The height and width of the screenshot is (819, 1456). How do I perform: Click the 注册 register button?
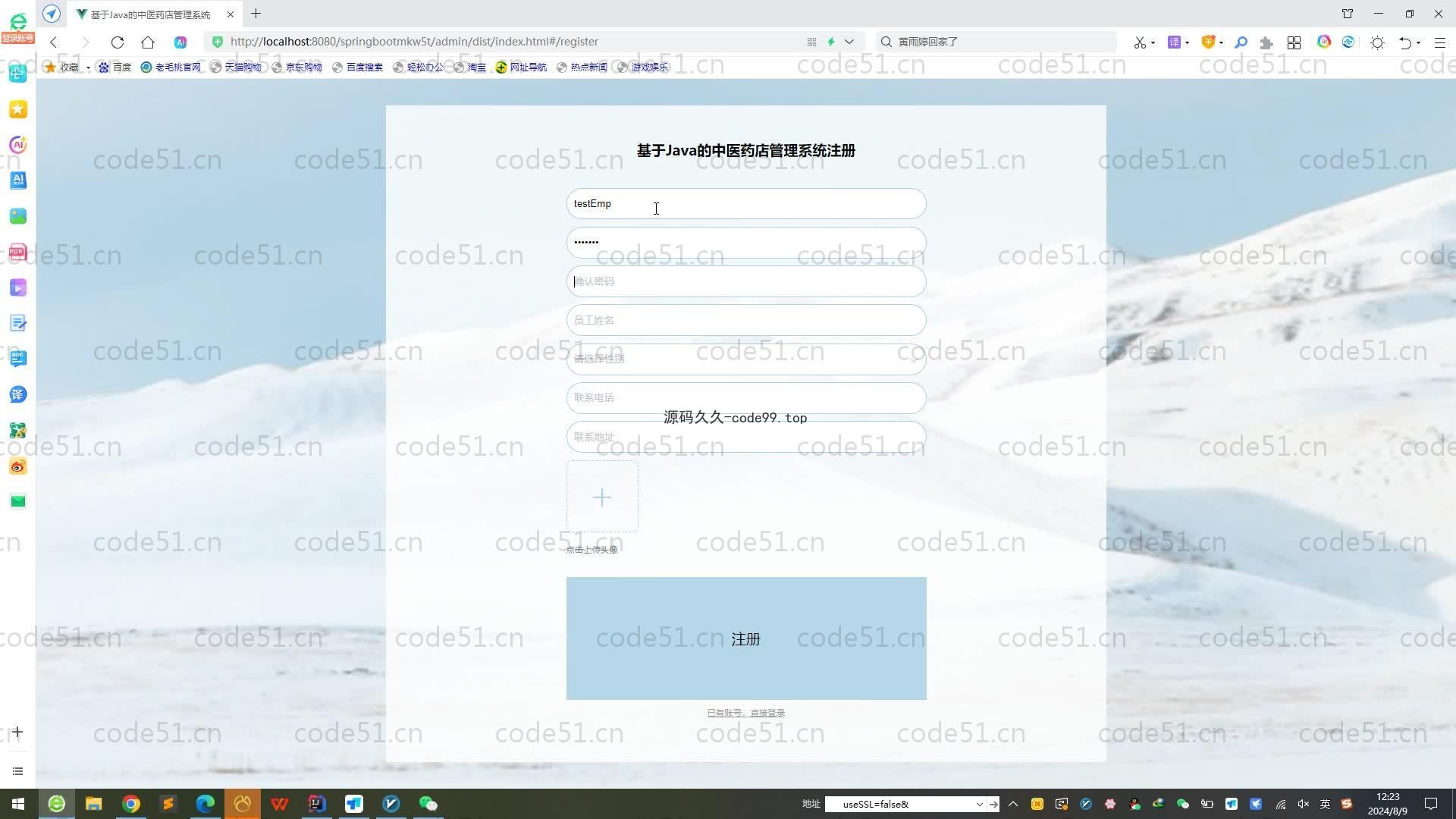(745, 639)
